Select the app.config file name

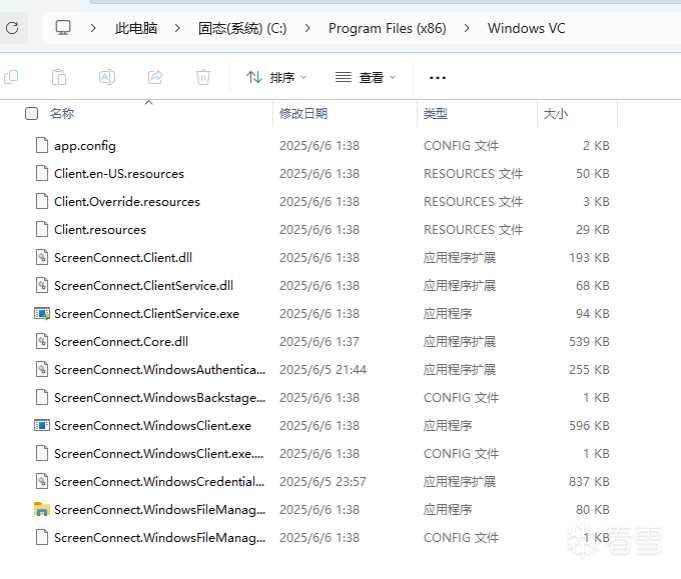coord(85,146)
